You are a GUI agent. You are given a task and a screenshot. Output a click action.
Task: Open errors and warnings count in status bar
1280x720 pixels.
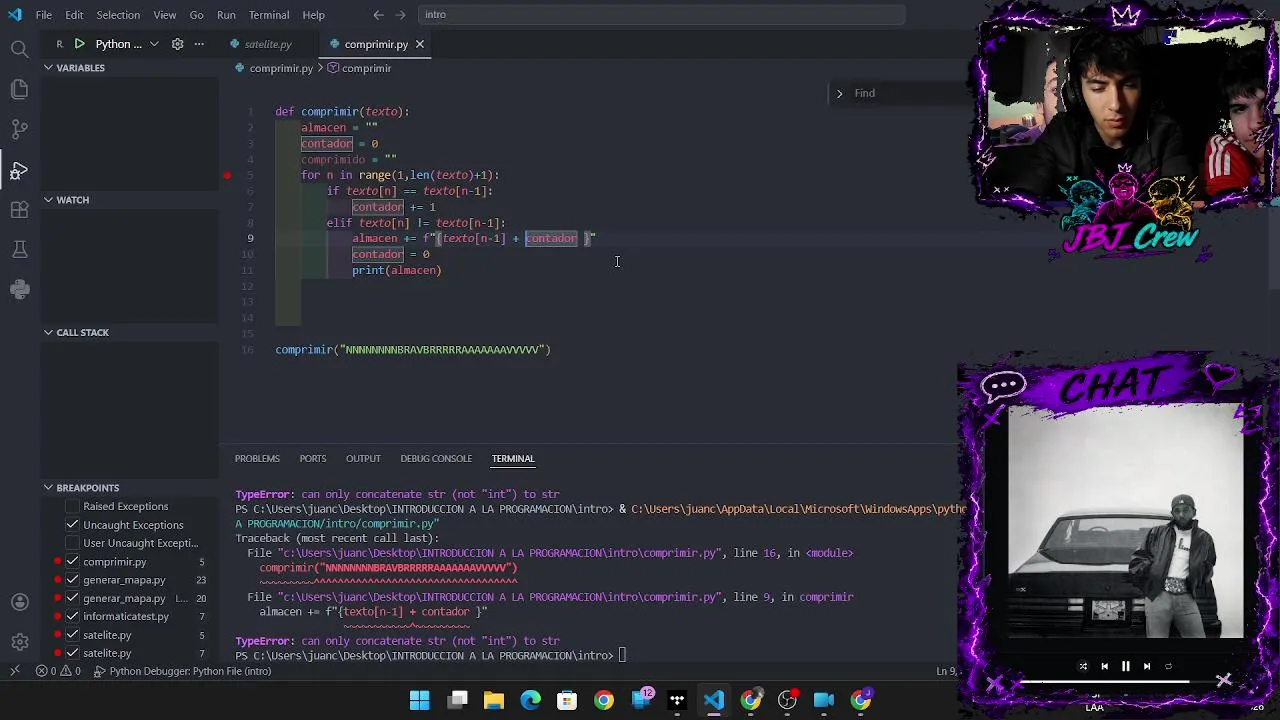click(59, 671)
